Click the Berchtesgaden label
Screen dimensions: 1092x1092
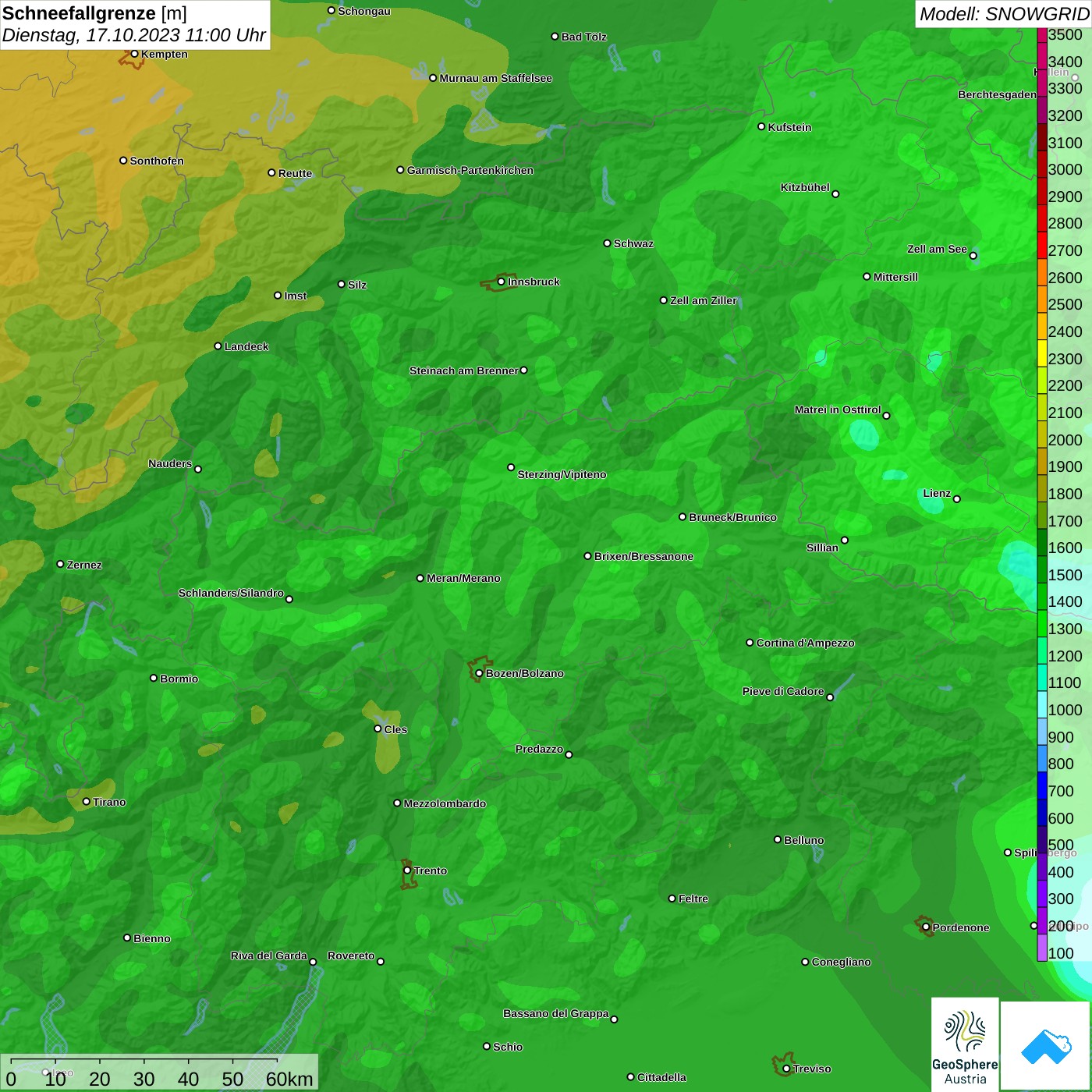(x=998, y=94)
